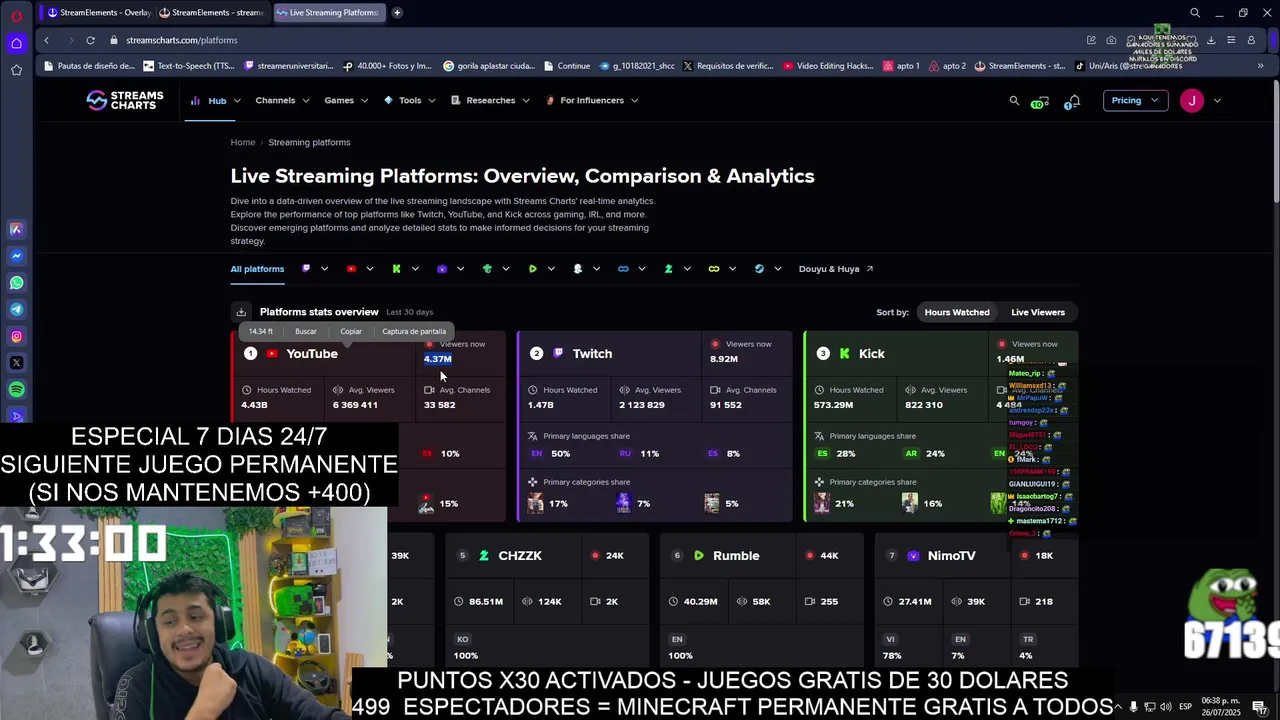Sort by Hours Watched
This screenshot has height=720, width=1280.
(x=957, y=312)
